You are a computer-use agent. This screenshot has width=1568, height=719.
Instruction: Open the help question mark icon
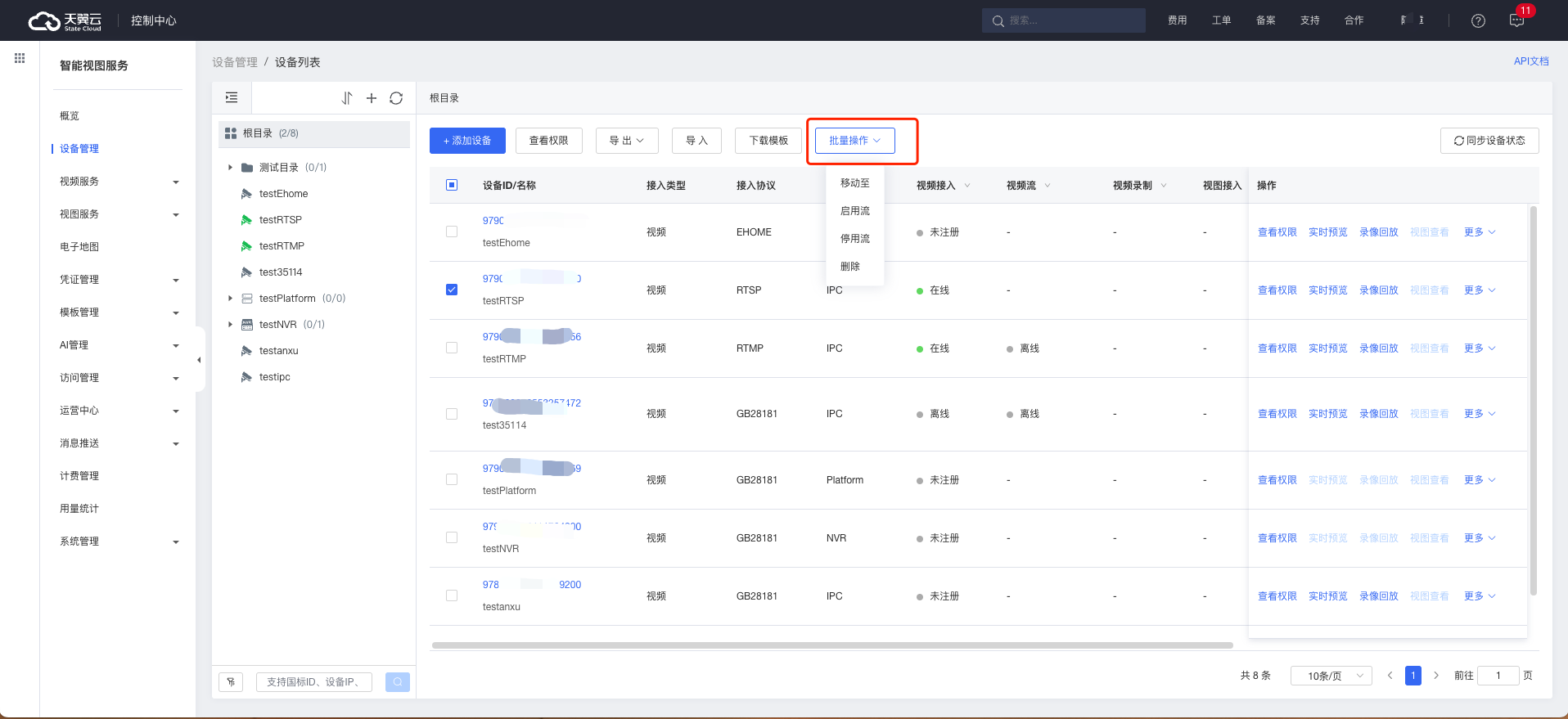coord(1478,20)
